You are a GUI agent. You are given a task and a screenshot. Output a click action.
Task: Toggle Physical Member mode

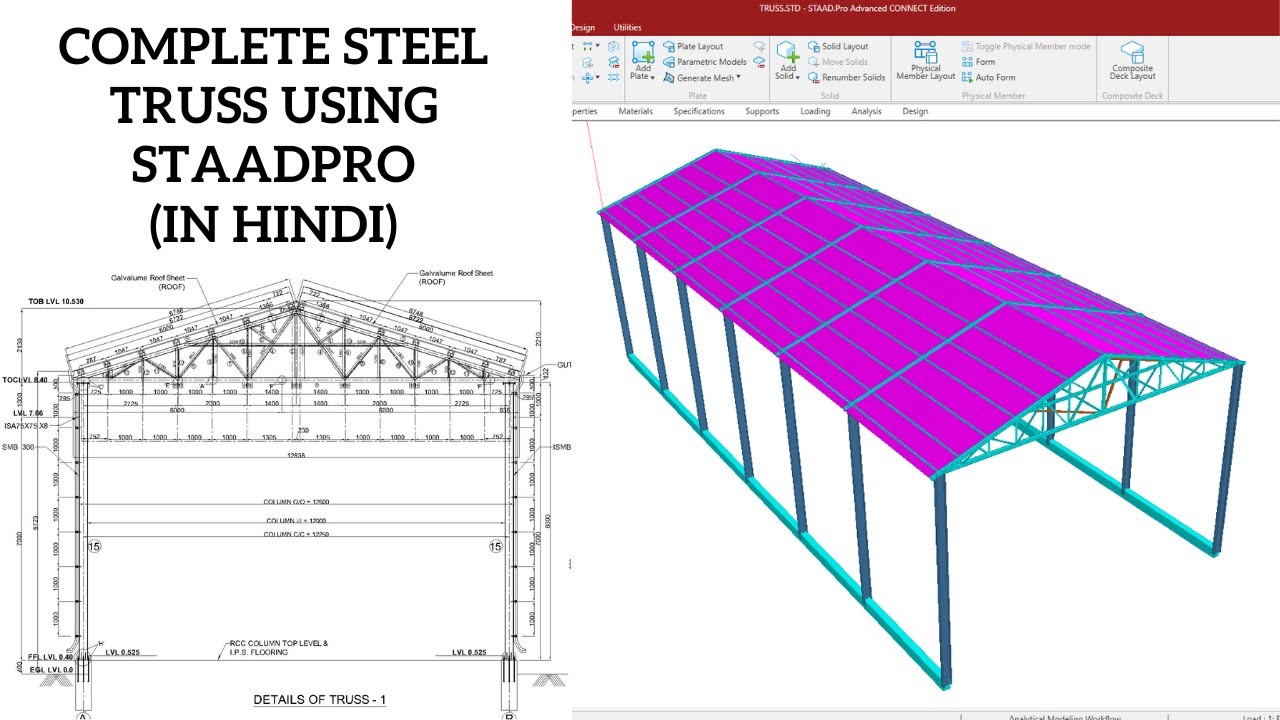pos(1026,47)
